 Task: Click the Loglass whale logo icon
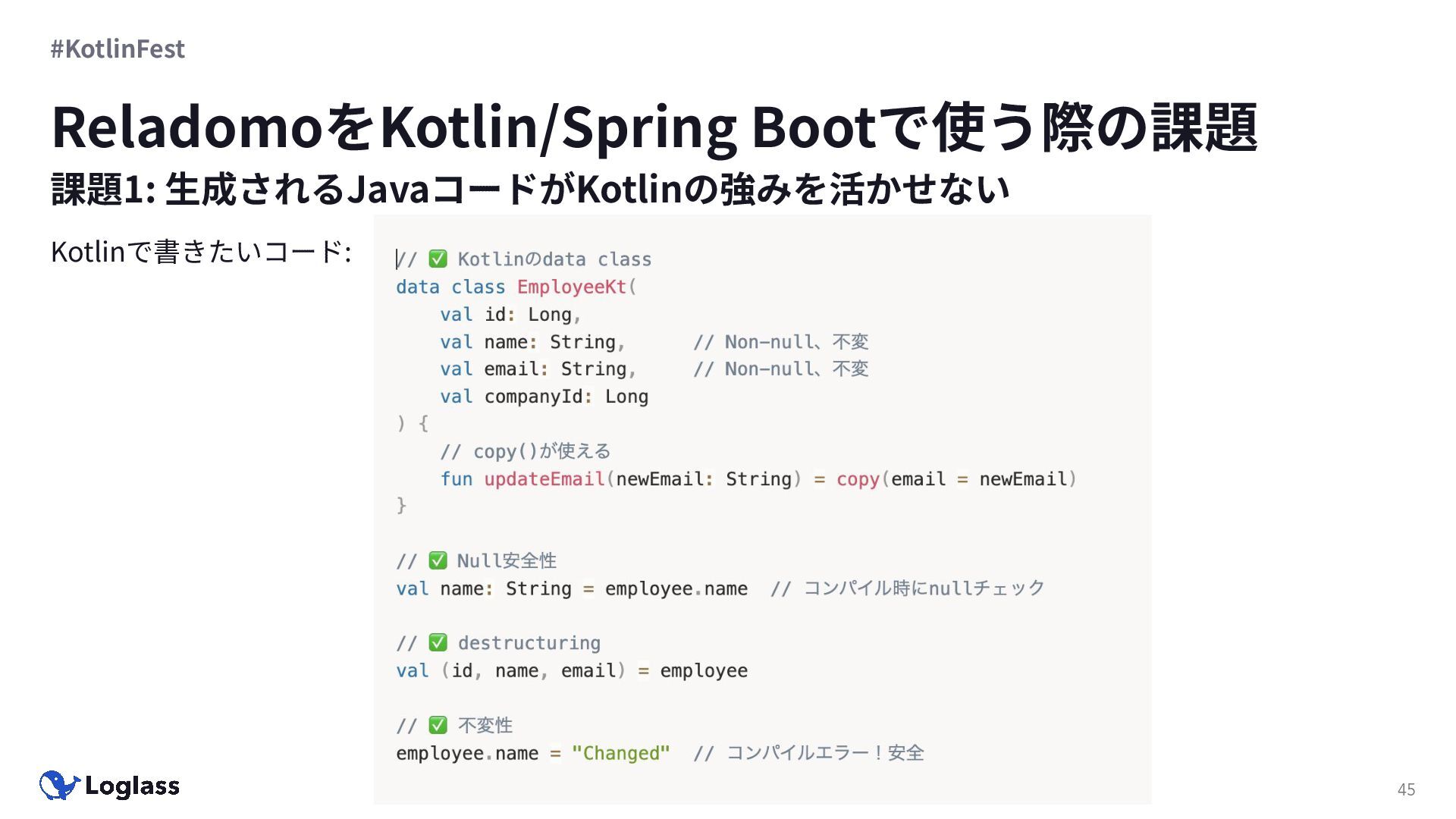coord(59,786)
